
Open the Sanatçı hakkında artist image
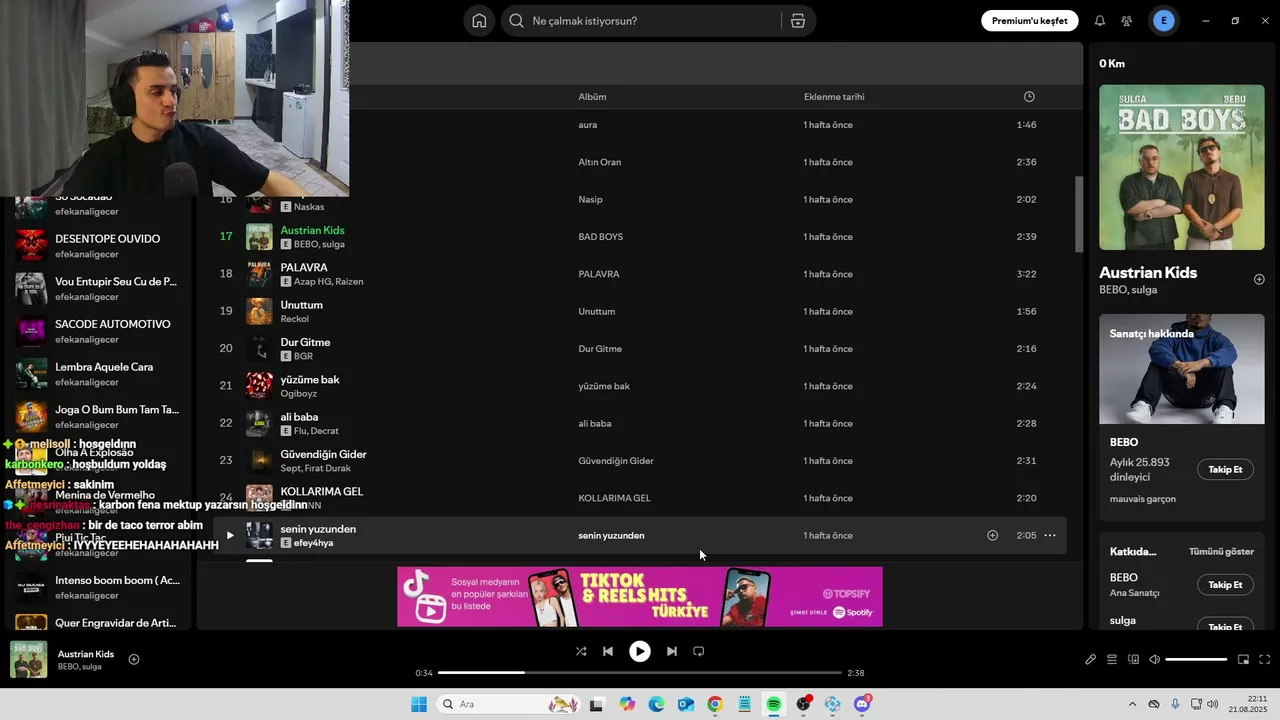tap(1182, 369)
